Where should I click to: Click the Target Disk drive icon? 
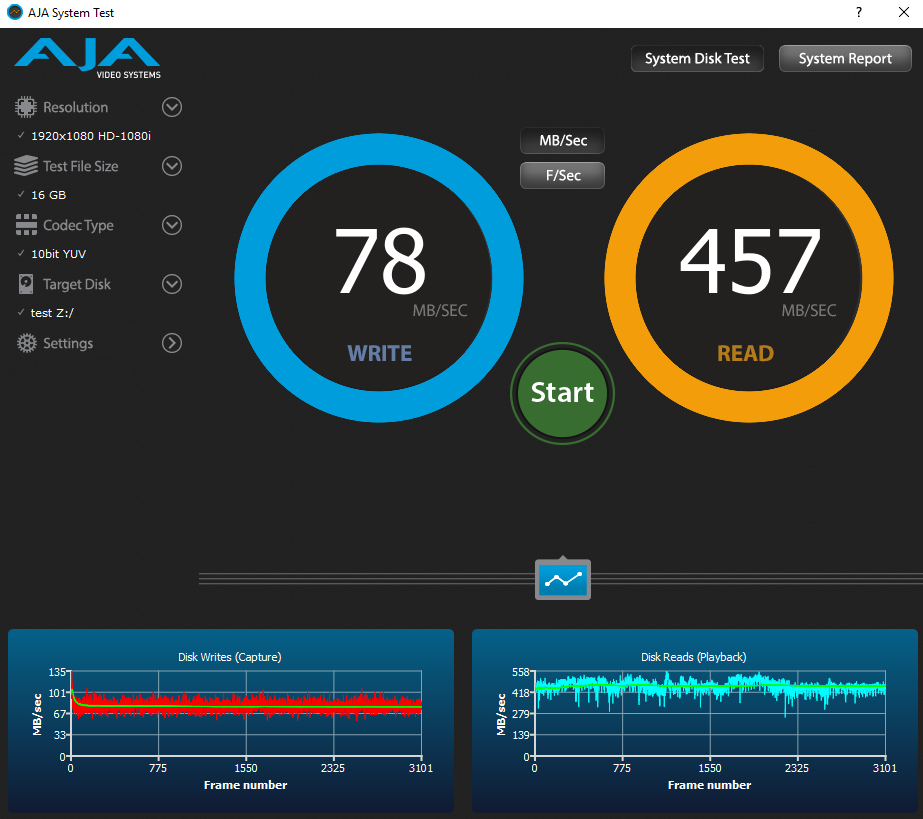click(26, 284)
